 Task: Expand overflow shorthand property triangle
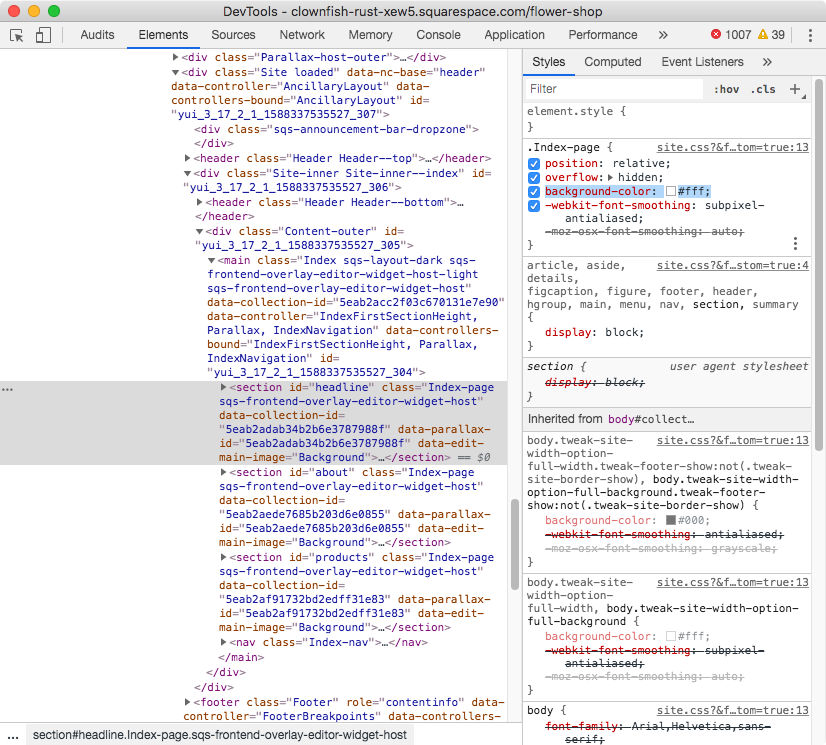[x=611, y=178]
